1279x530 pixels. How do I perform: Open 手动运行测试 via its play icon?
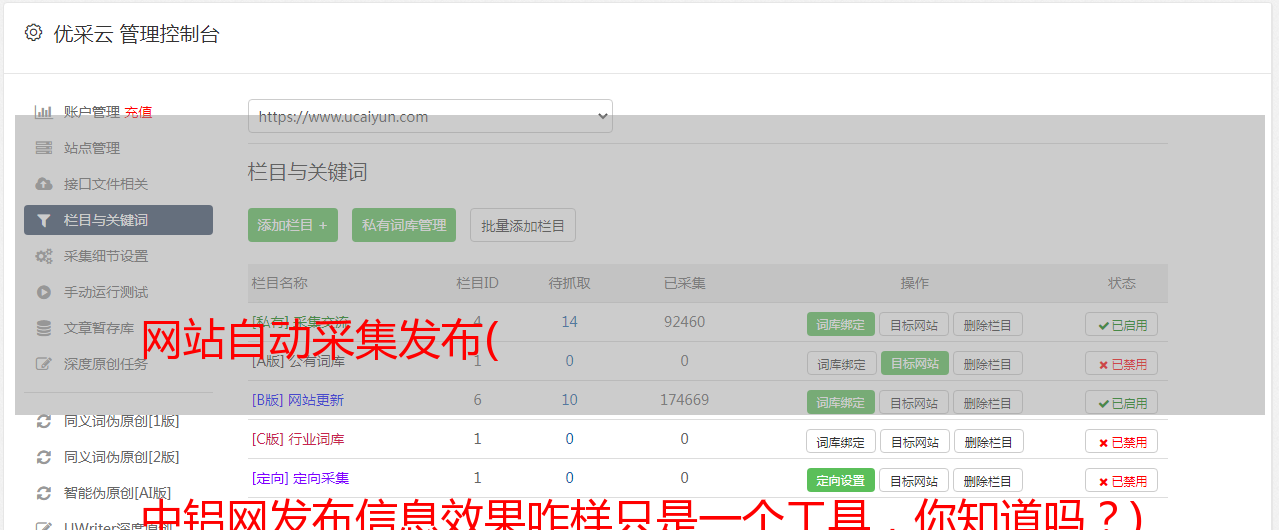[x=44, y=292]
